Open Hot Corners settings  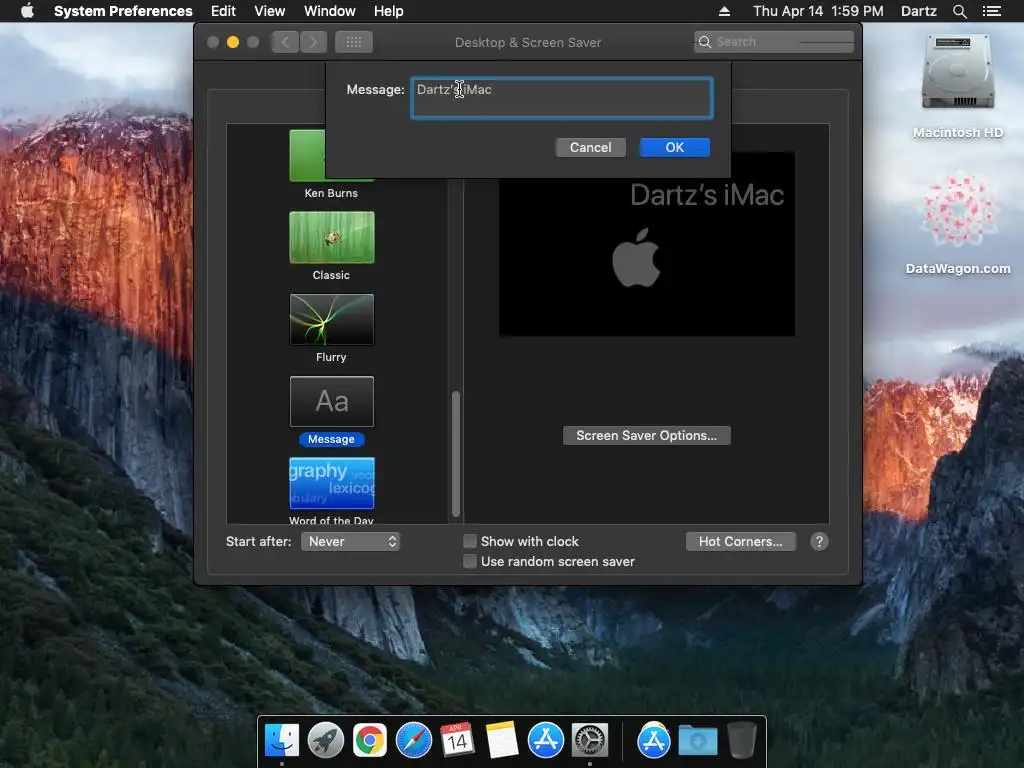click(741, 541)
